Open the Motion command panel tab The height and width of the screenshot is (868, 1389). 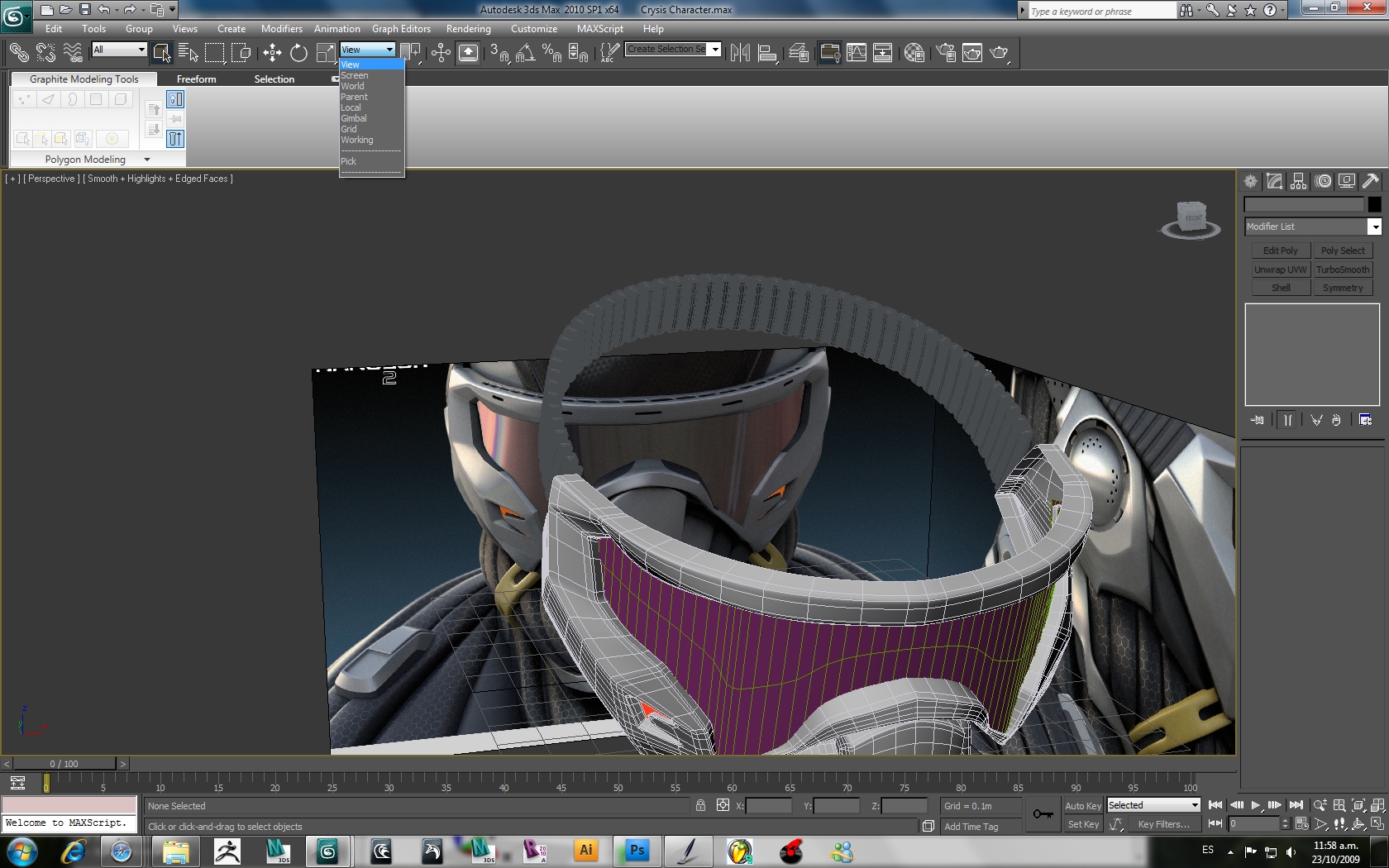1323,181
